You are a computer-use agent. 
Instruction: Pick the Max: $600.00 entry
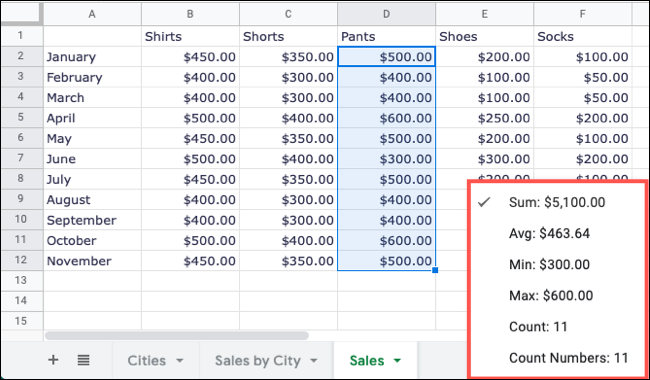[551, 295]
